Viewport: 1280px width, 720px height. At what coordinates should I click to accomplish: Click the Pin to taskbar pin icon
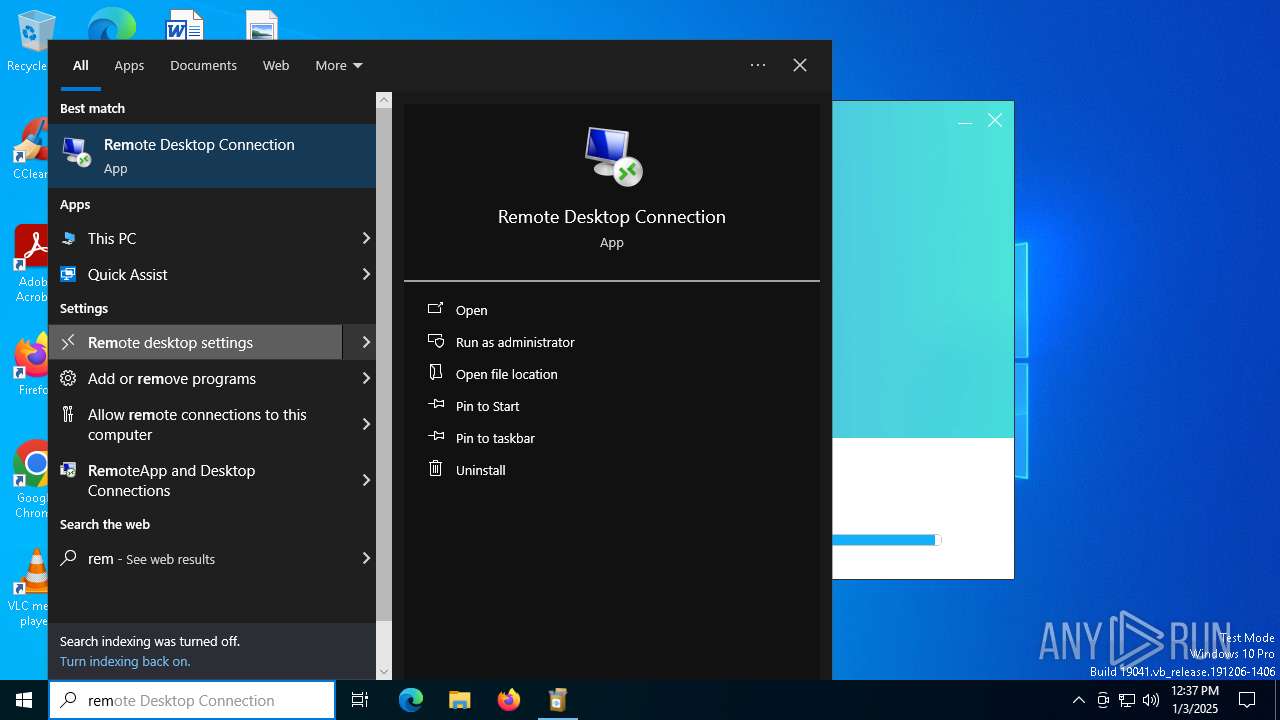(435, 437)
